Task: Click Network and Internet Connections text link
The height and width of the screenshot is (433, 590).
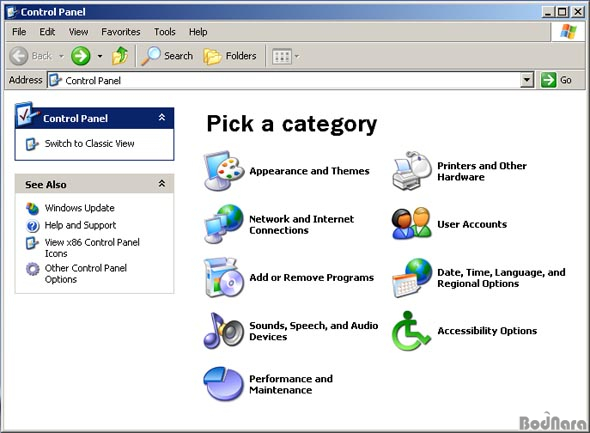Action: 302,225
